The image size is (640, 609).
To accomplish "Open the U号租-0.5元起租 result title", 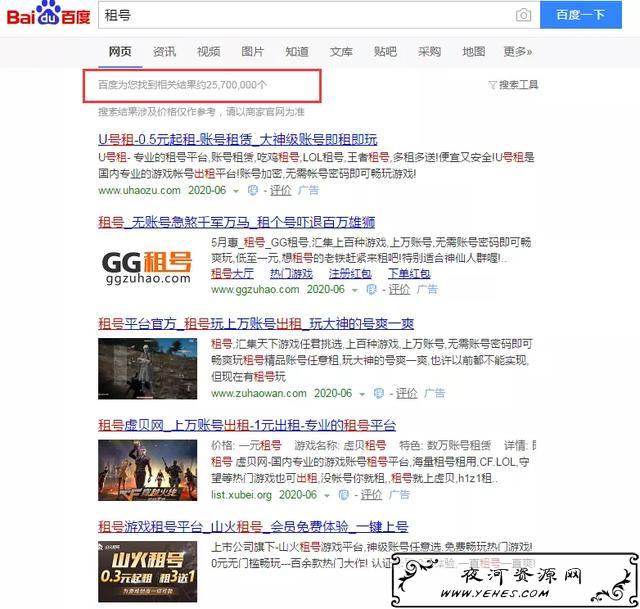I will (238, 140).
